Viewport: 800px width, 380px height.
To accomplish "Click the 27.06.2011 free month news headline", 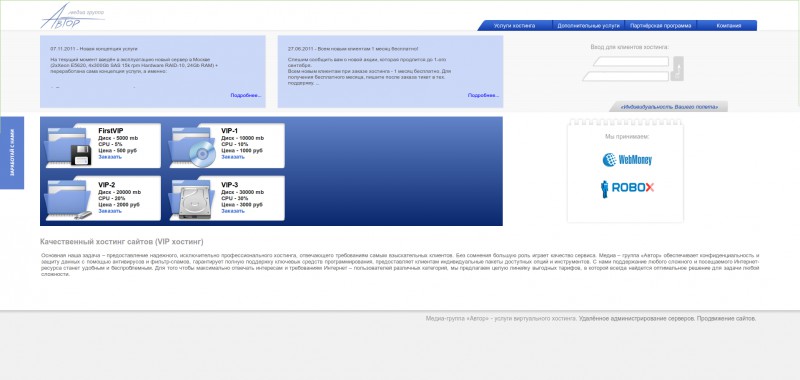I will point(353,49).
